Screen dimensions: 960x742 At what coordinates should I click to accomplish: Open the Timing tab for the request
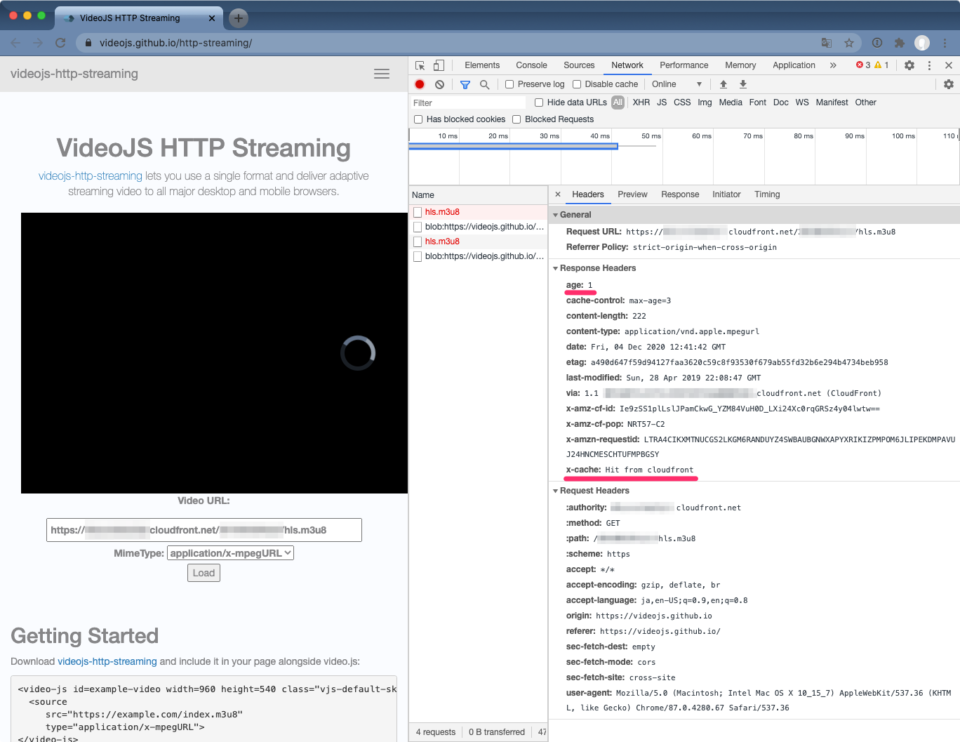766,194
